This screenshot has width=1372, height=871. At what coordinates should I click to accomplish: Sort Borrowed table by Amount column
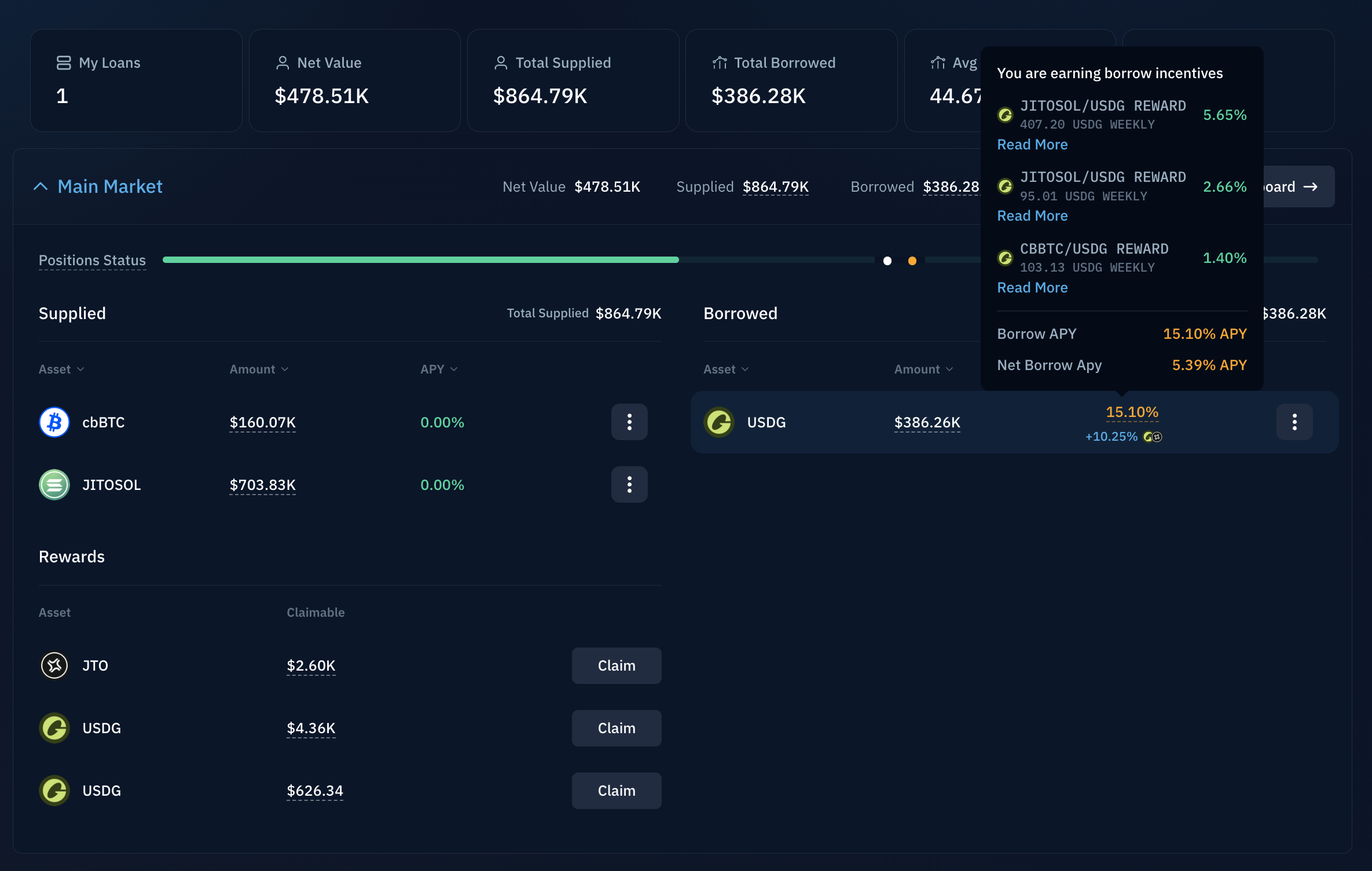(923, 369)
